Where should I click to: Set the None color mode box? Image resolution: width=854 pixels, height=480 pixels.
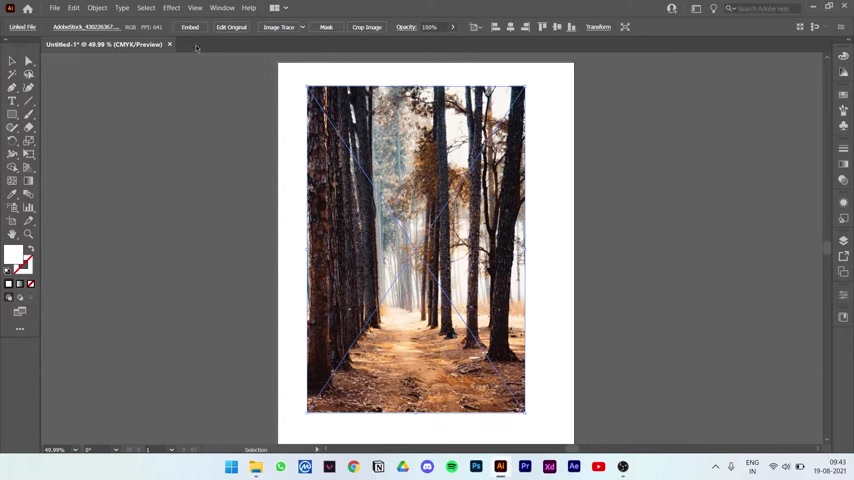pyautogui.click(x=31, y=284)
